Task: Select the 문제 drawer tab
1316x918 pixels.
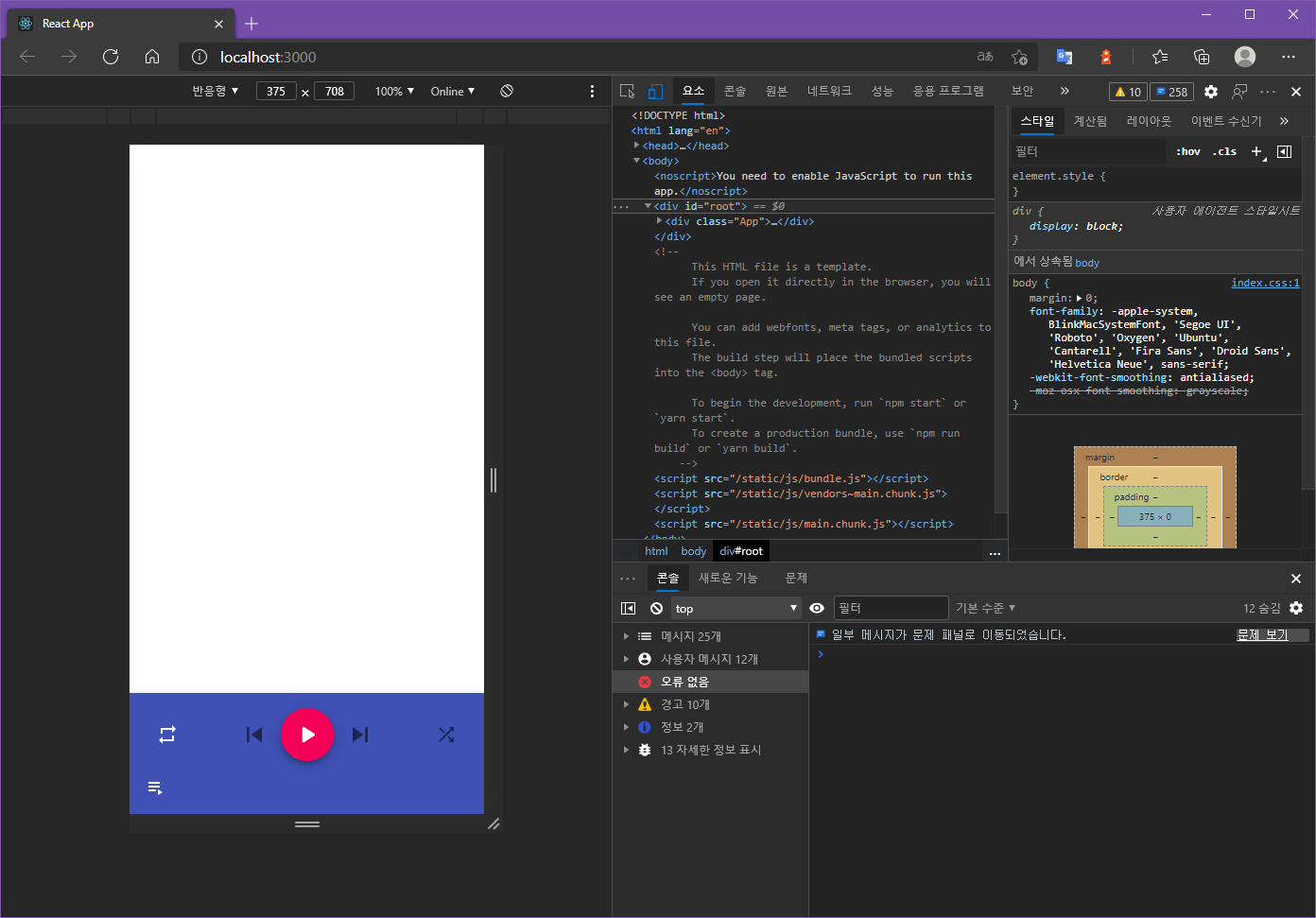Action: (x=796, y=578)
